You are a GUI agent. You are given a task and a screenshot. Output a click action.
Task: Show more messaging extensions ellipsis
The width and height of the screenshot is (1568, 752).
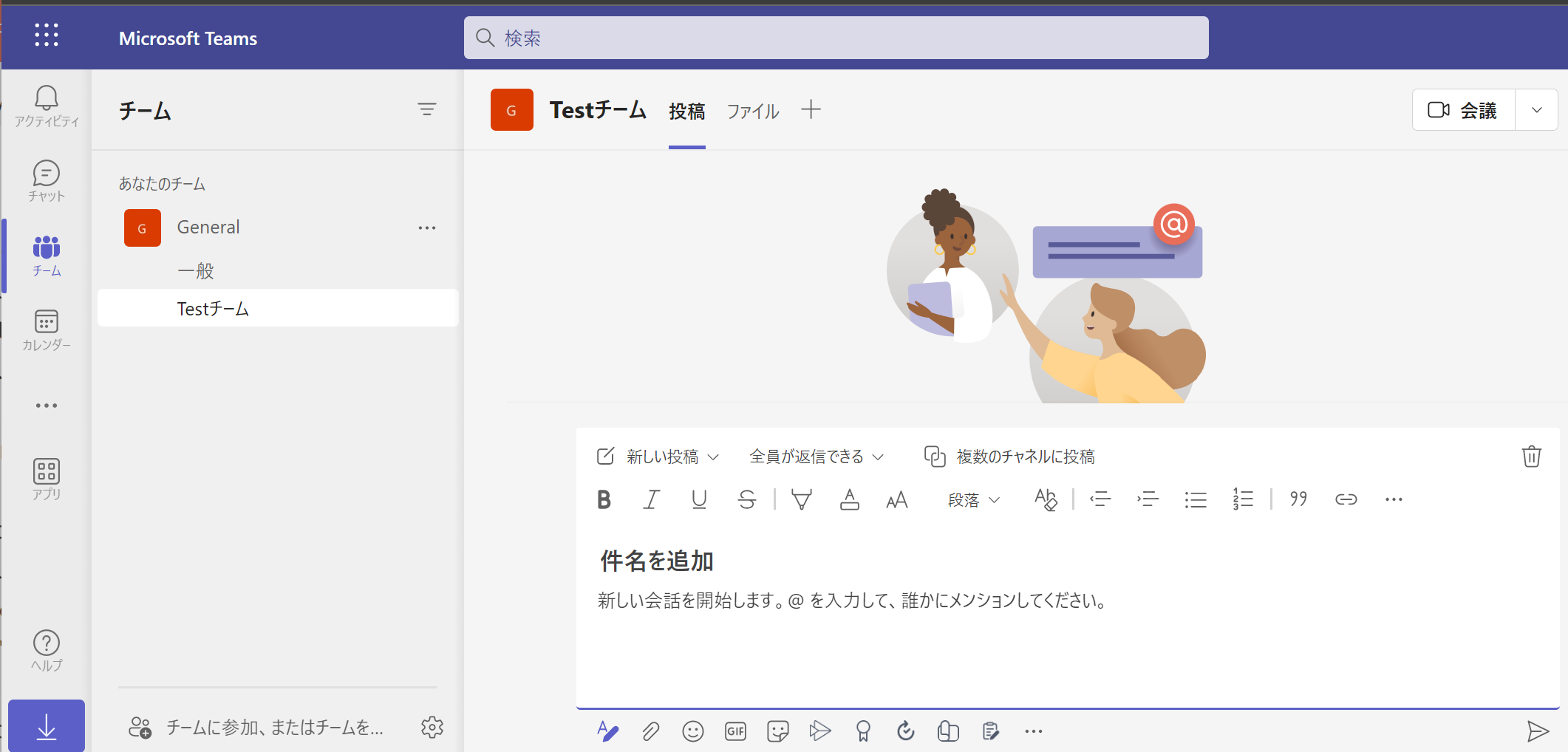click(1034, 731)
